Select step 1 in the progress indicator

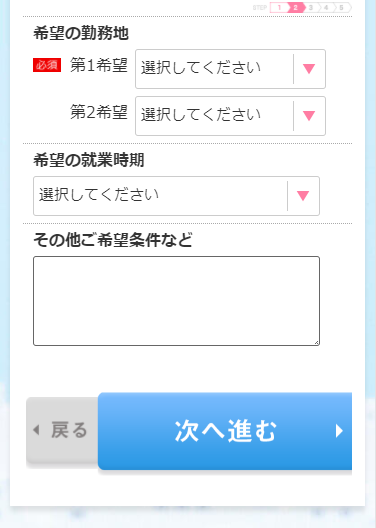tap(279, 7)
